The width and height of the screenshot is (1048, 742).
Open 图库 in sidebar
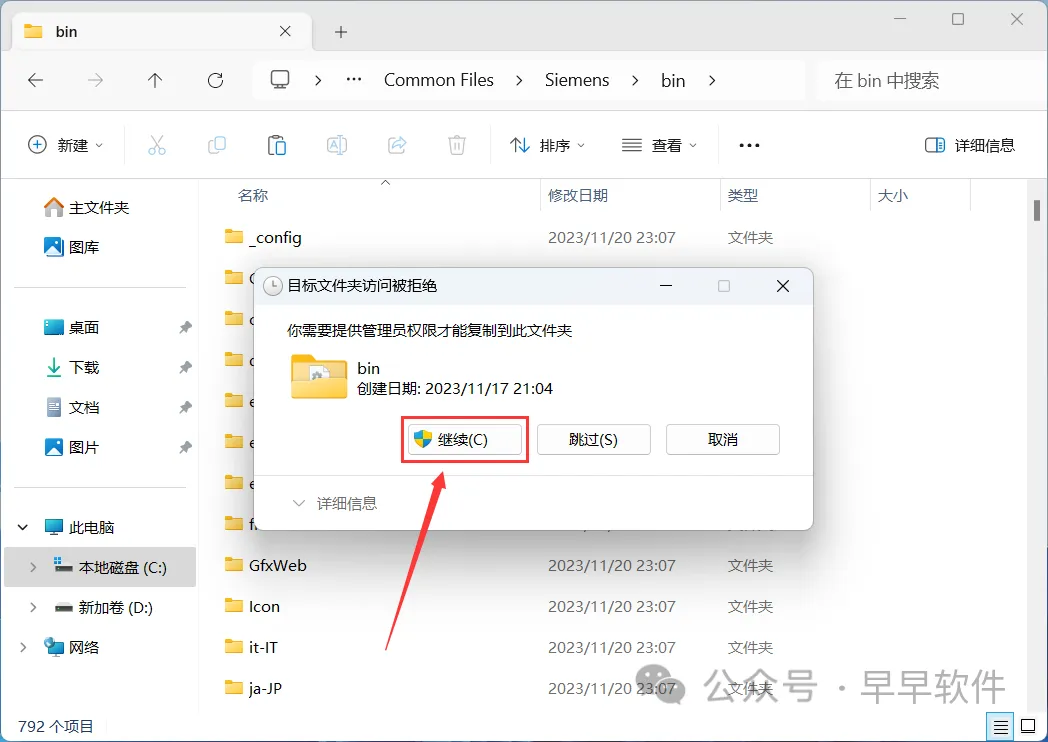click(84, 247)
